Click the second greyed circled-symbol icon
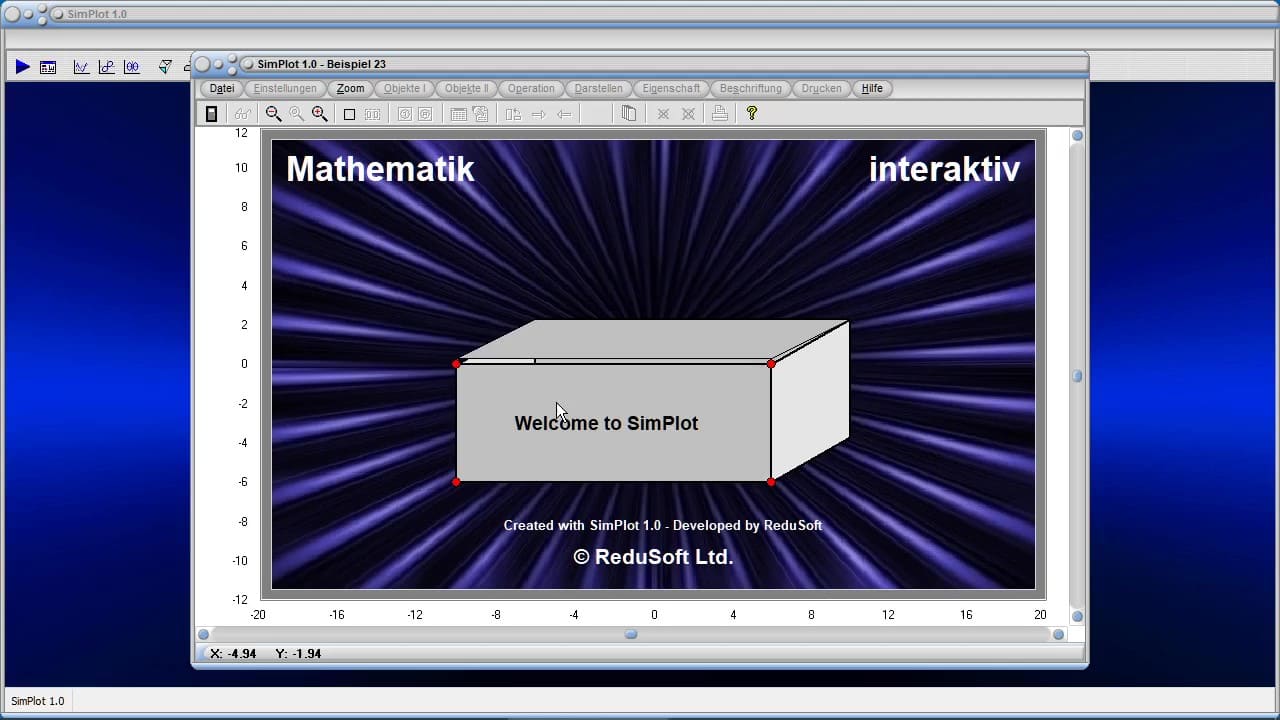 [425, 114]
